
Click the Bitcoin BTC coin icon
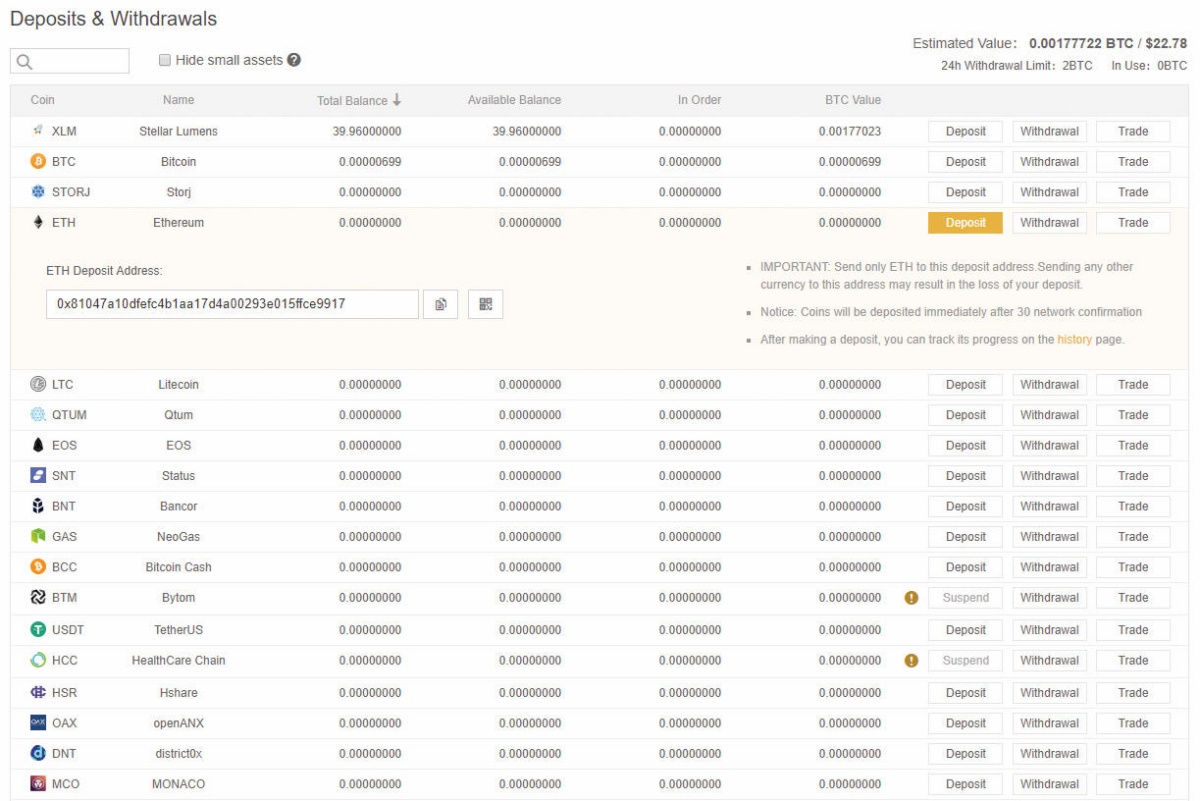[x=38, y=161]
